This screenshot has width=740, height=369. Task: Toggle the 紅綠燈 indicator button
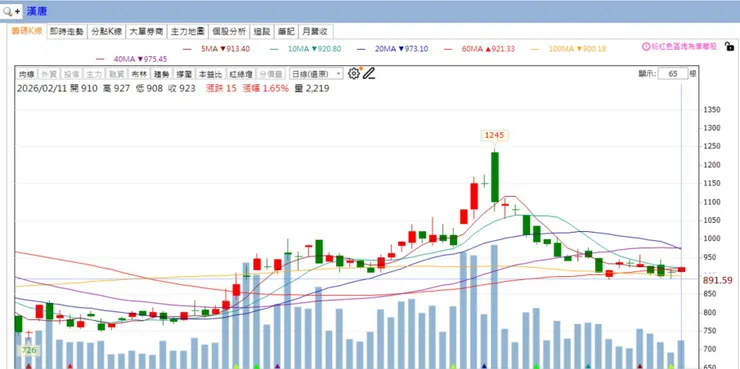(241, 74)
